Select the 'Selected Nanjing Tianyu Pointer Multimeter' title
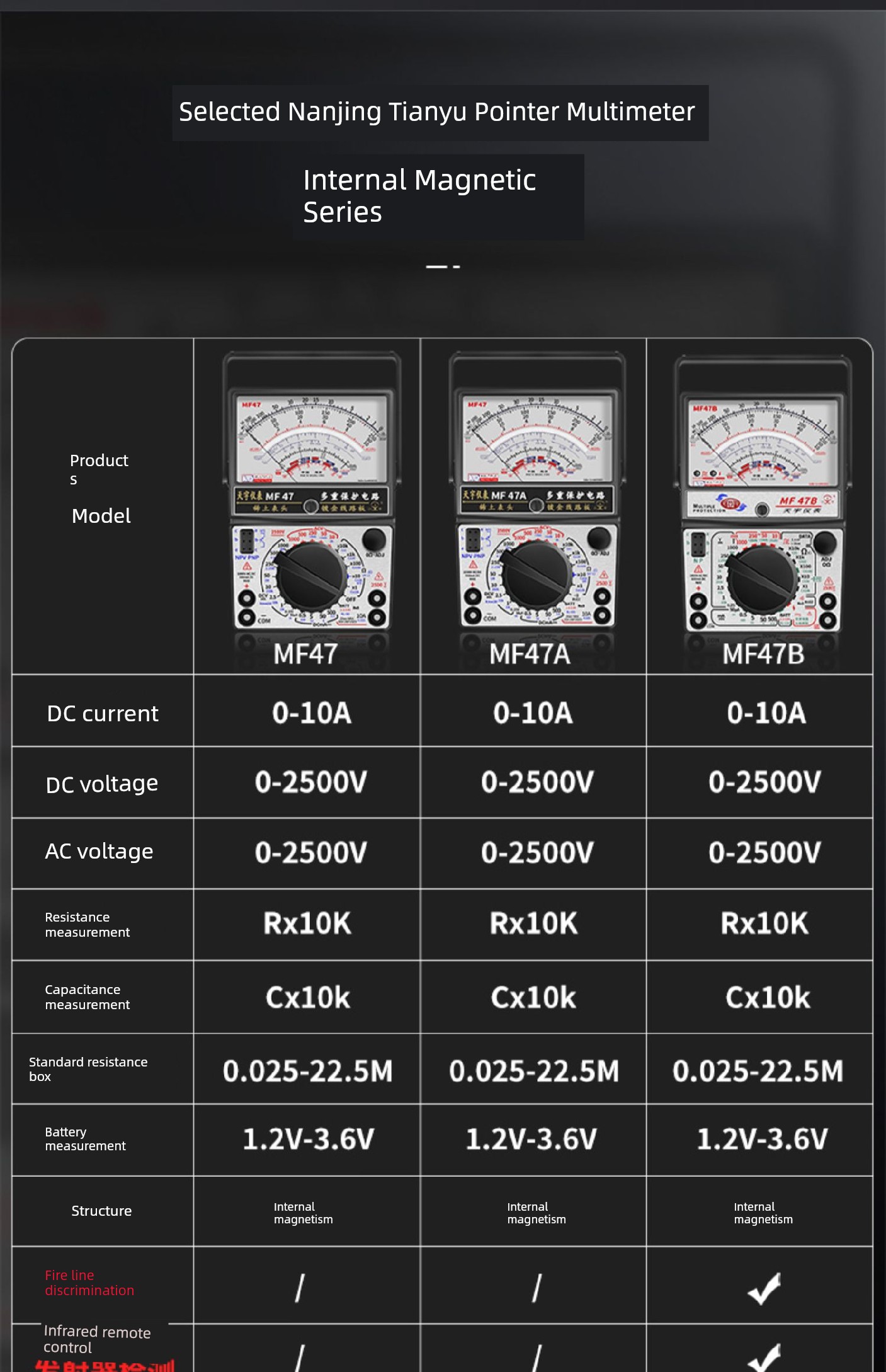 [437, 111]
